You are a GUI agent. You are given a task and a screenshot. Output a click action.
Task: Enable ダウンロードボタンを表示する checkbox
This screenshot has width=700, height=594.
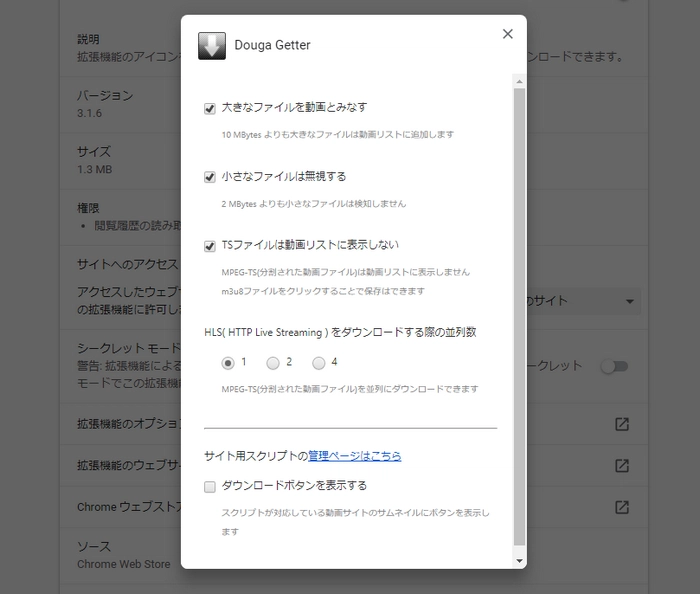(x=210, y=487)
